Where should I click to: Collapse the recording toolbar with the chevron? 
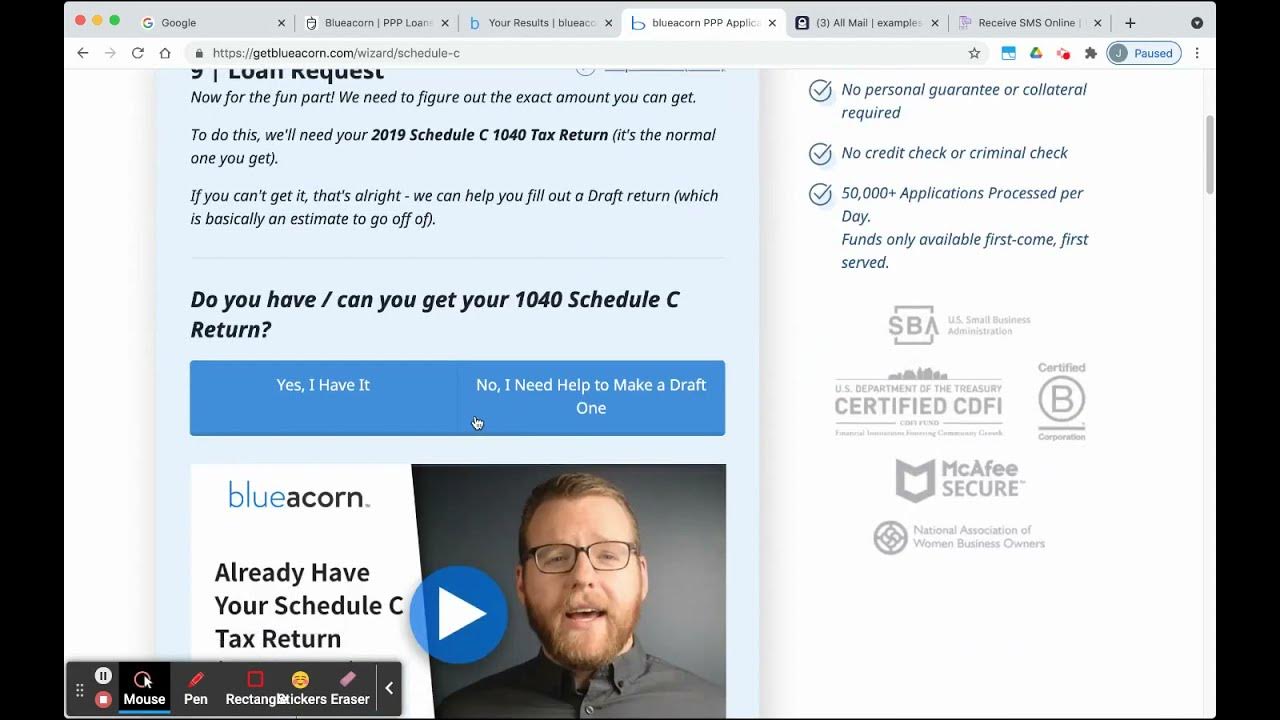[389, 688]
